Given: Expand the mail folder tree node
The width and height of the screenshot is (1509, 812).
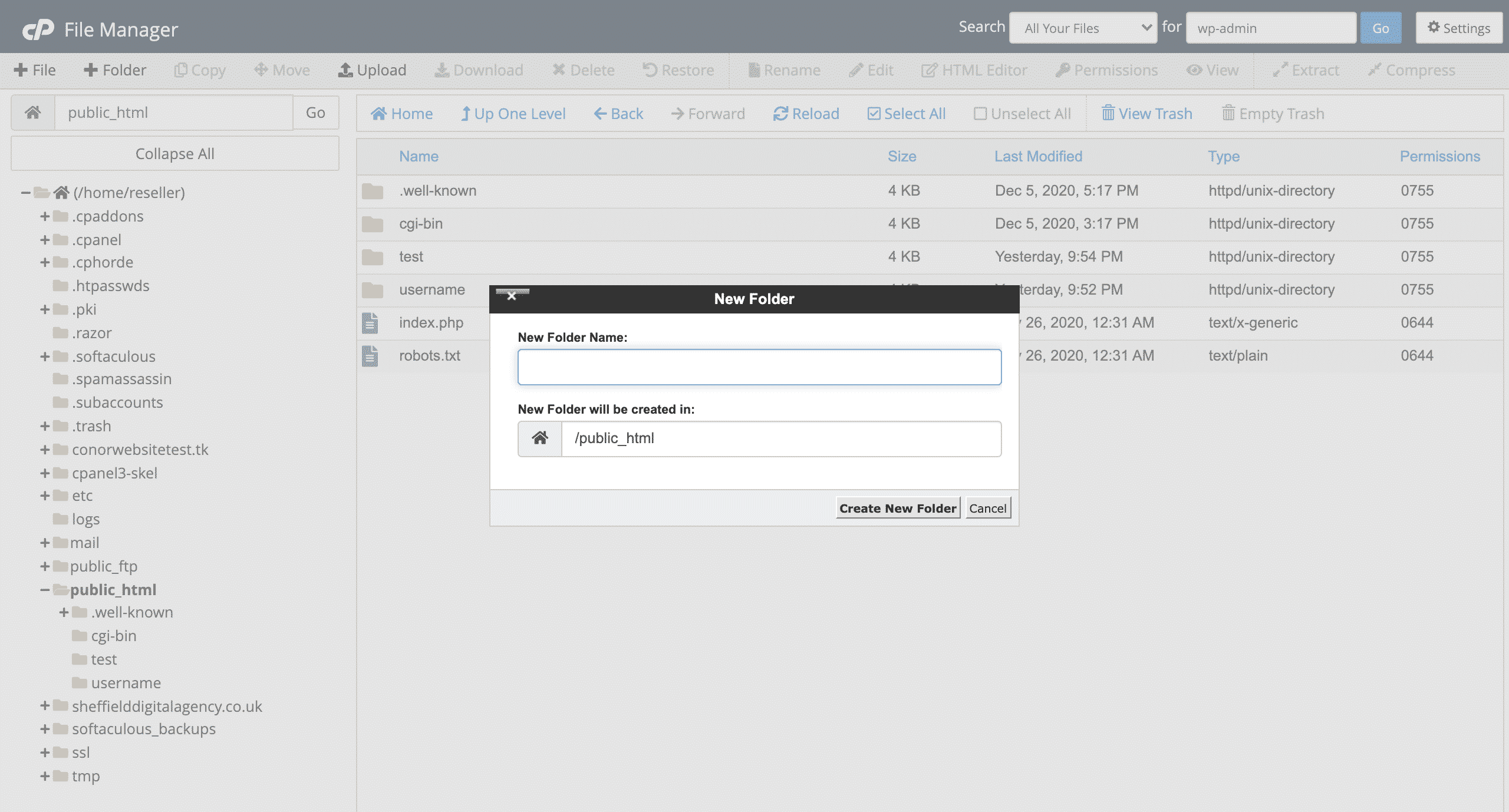Looking at the screenshot, I should pyautogui.click(x=45, y=543).
